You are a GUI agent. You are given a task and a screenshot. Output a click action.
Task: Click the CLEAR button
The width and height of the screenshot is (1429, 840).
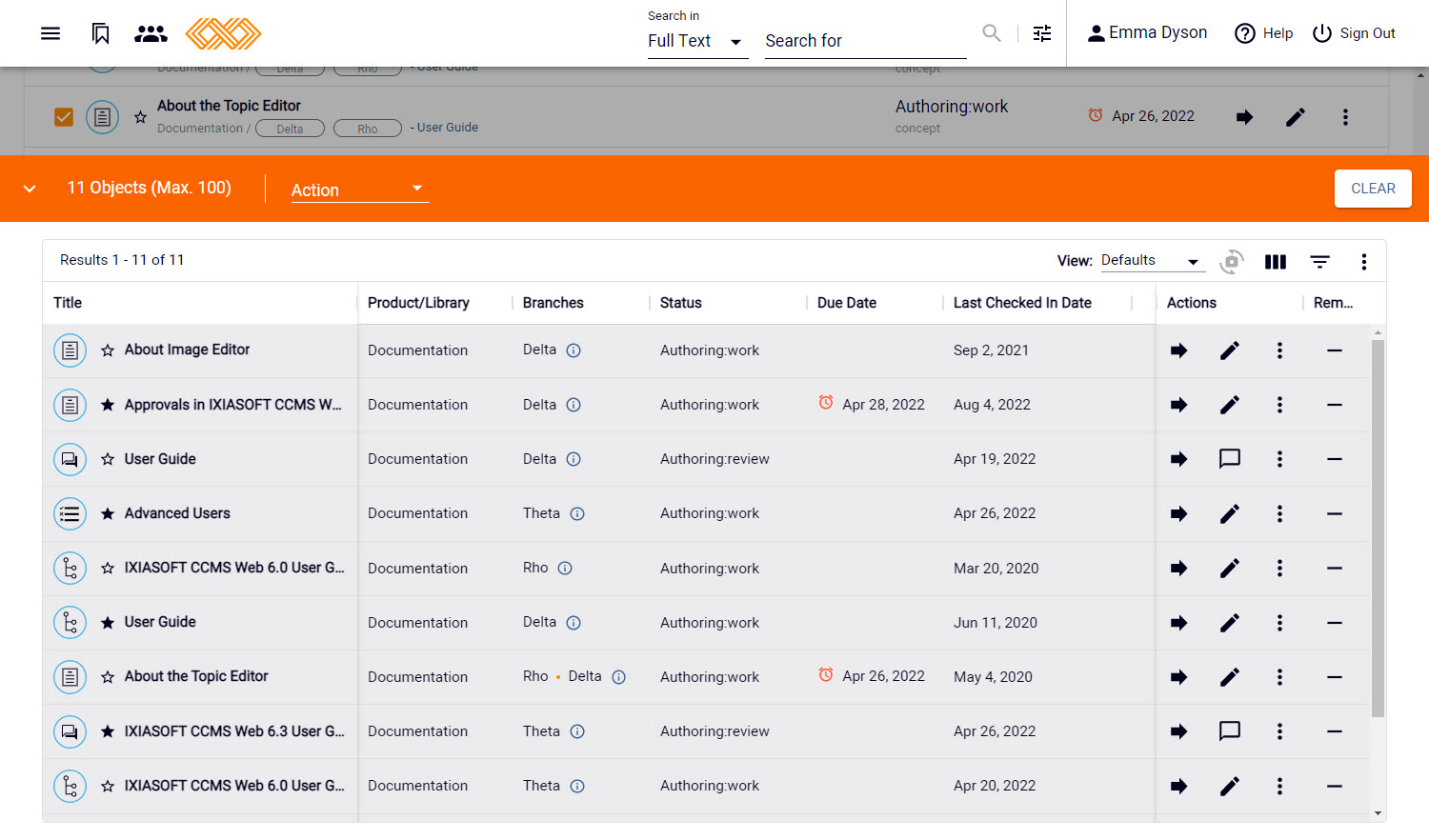point(1373,189)
